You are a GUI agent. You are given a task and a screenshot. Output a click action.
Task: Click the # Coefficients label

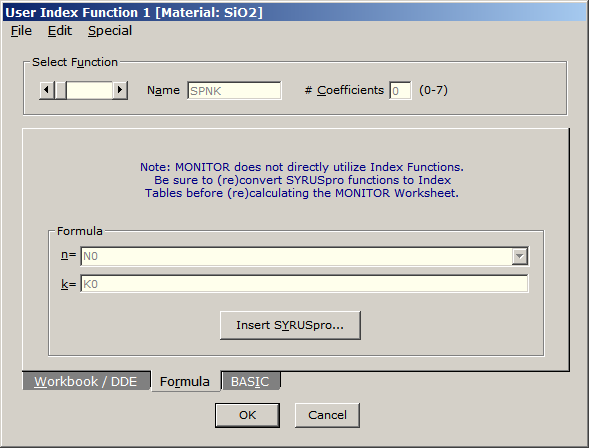click(x=344, y=90)
